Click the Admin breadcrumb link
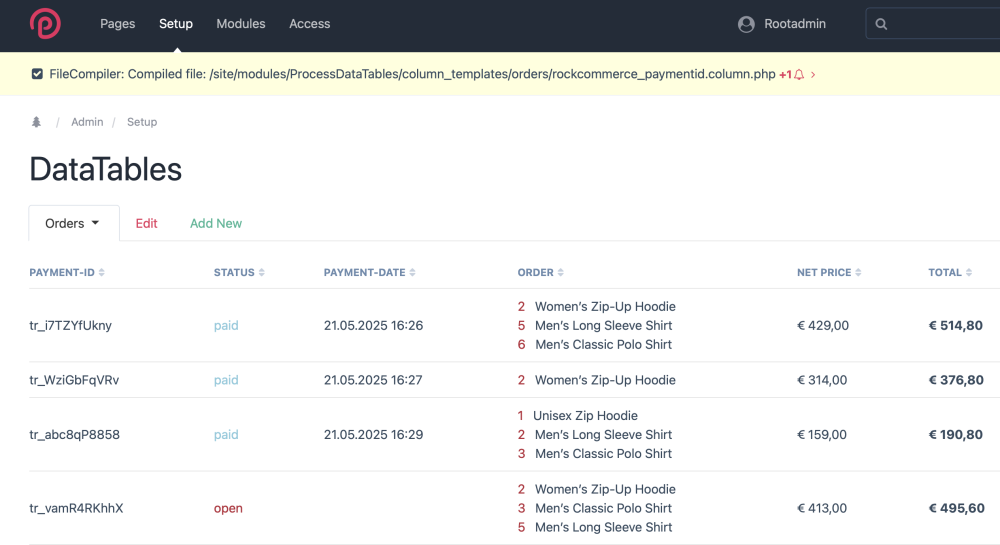Screen dimensions: 1000x545 click(87, 122)
